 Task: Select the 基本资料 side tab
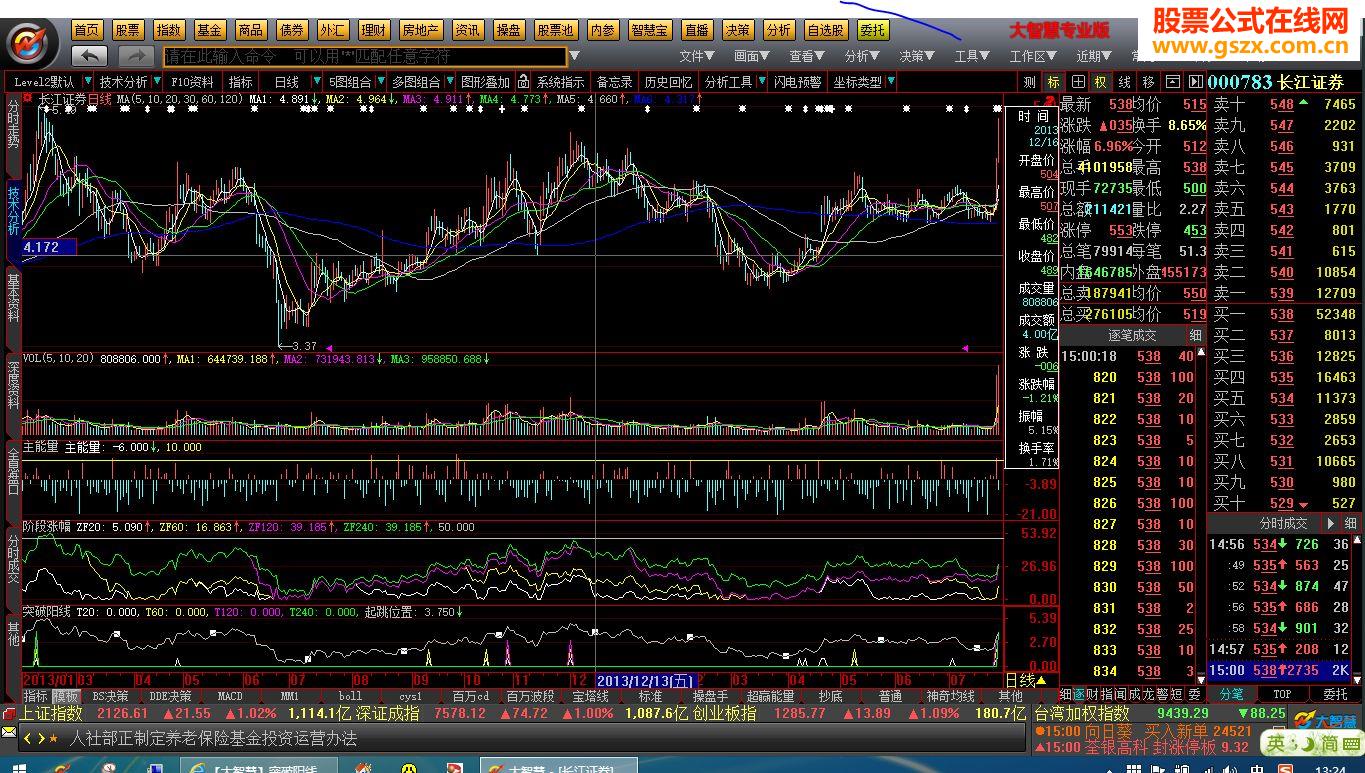13,298
